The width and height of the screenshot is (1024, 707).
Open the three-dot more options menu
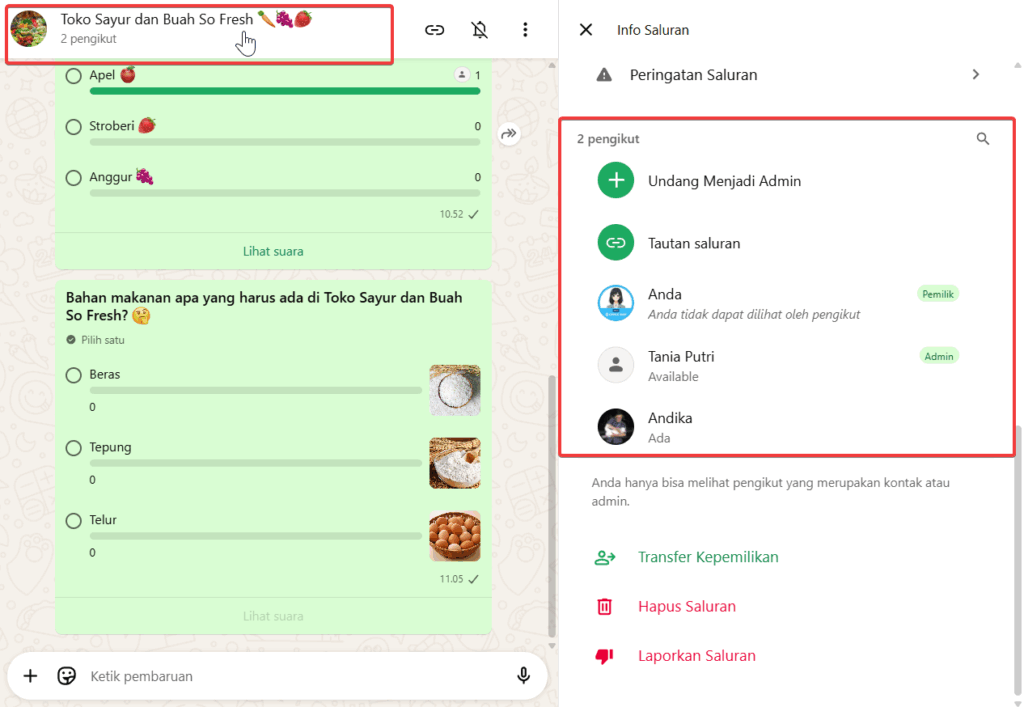click(x=525, y=30)
